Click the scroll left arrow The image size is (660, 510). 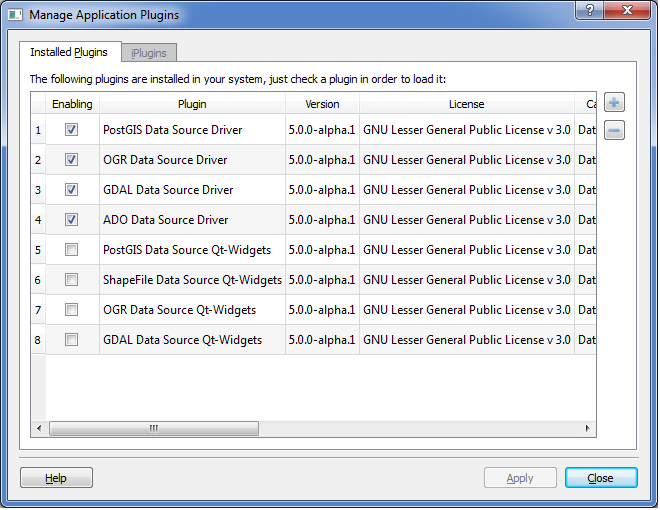(40, 429)
